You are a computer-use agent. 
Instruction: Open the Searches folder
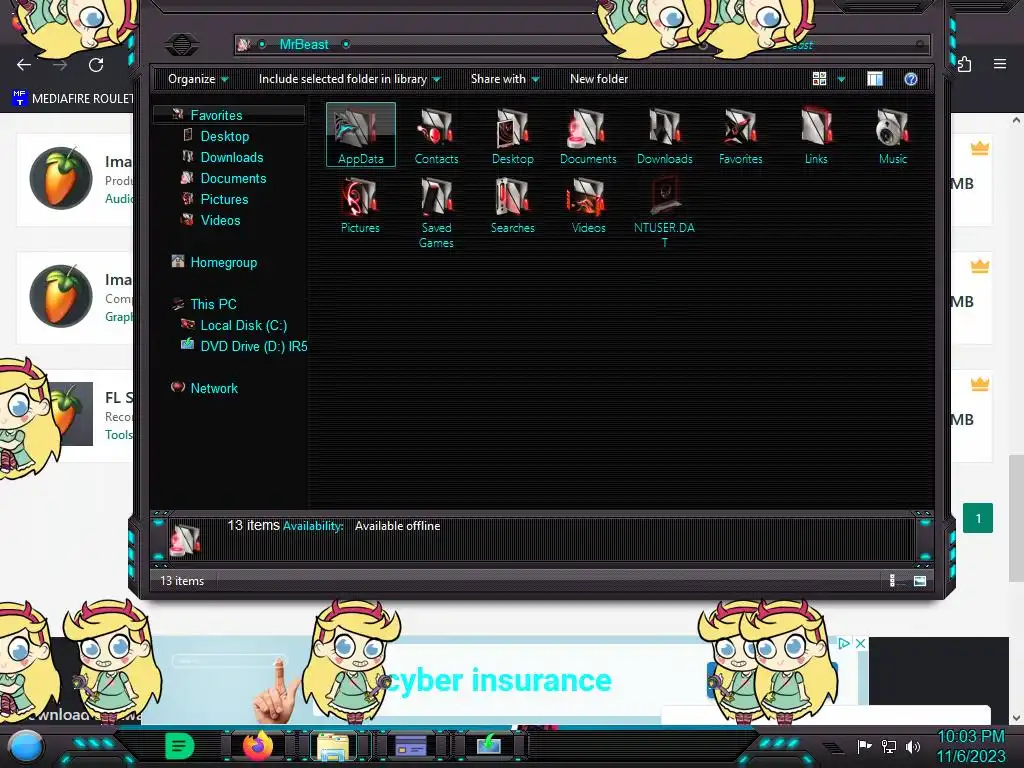513,205
